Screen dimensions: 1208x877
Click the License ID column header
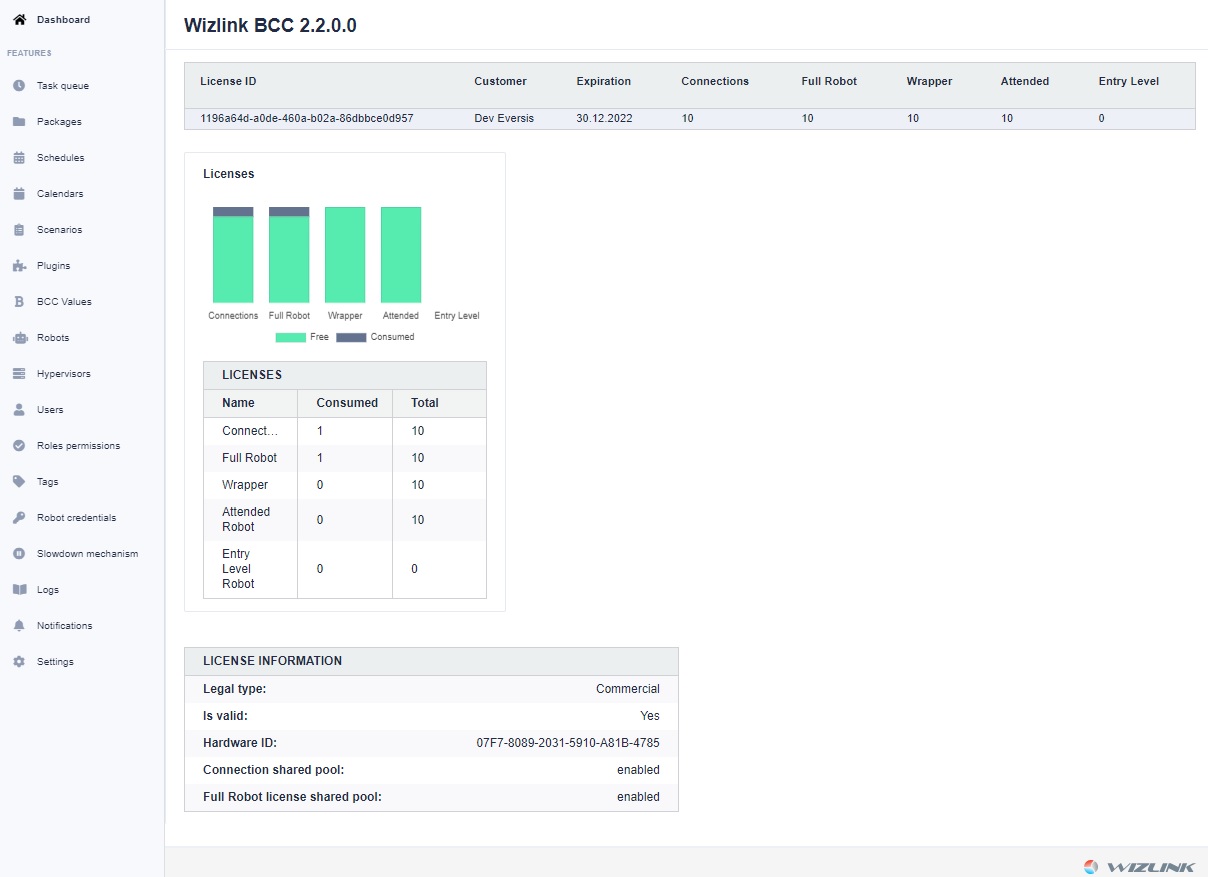(x=228, y=81)
